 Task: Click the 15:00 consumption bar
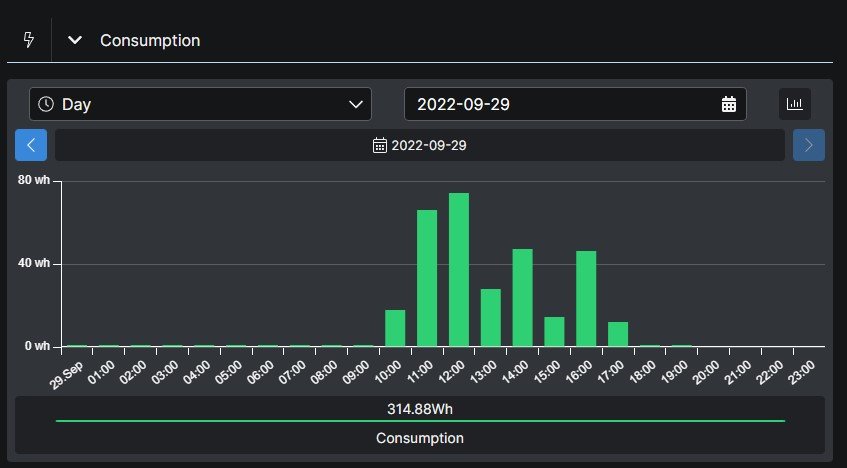(554, 332)
